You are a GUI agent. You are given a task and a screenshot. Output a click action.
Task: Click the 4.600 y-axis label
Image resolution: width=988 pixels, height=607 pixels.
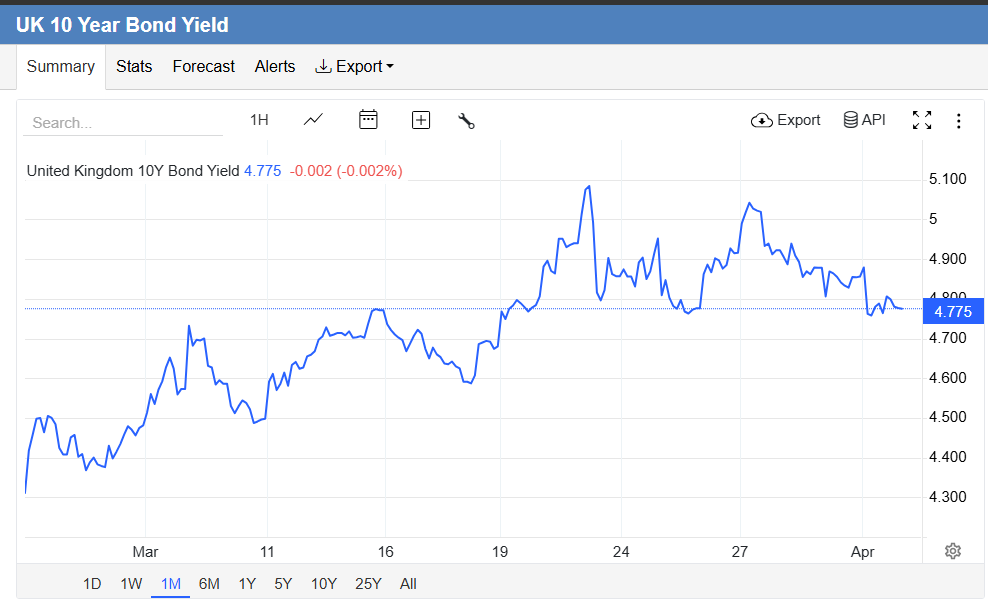coord(948,378)
